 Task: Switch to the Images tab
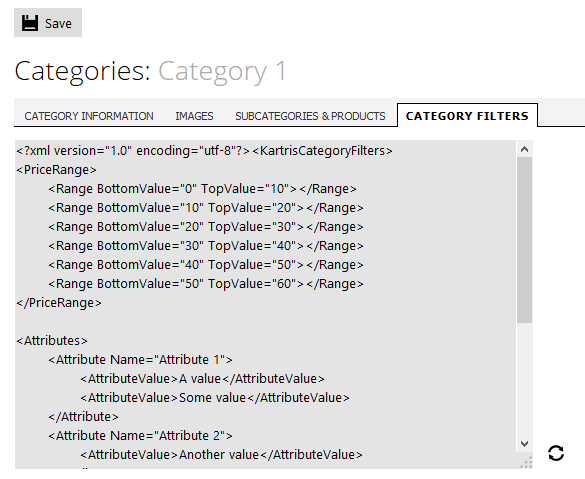click(x=194, y=116)
